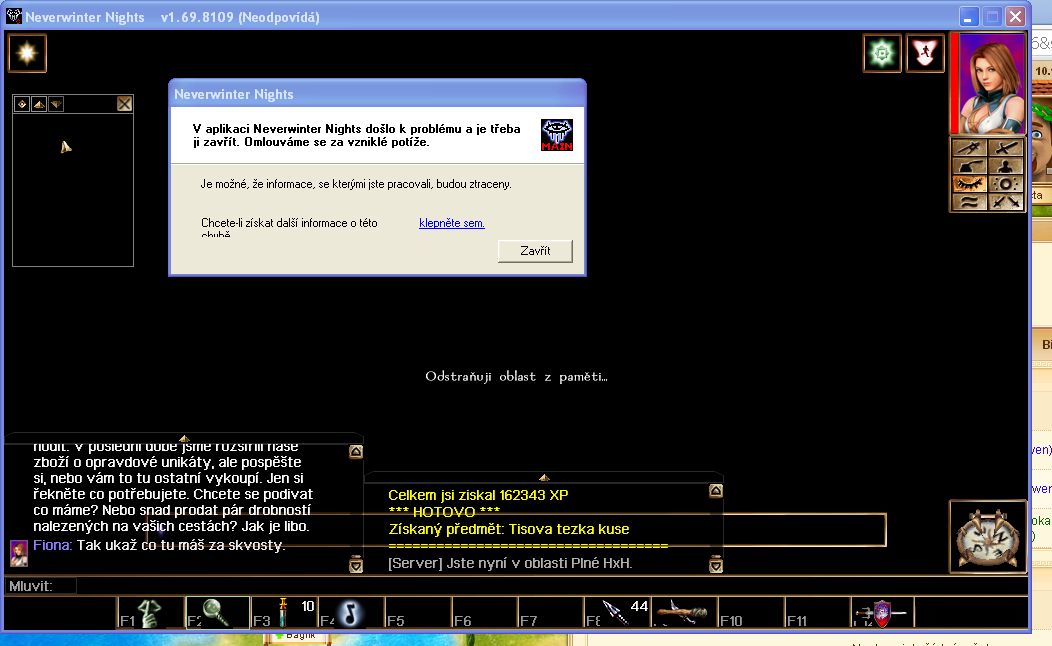Image resolution: width=1052 pixels, height=646 pixels.
Task: Click the Neverwinter Nights window title icon
Action: 13,16
